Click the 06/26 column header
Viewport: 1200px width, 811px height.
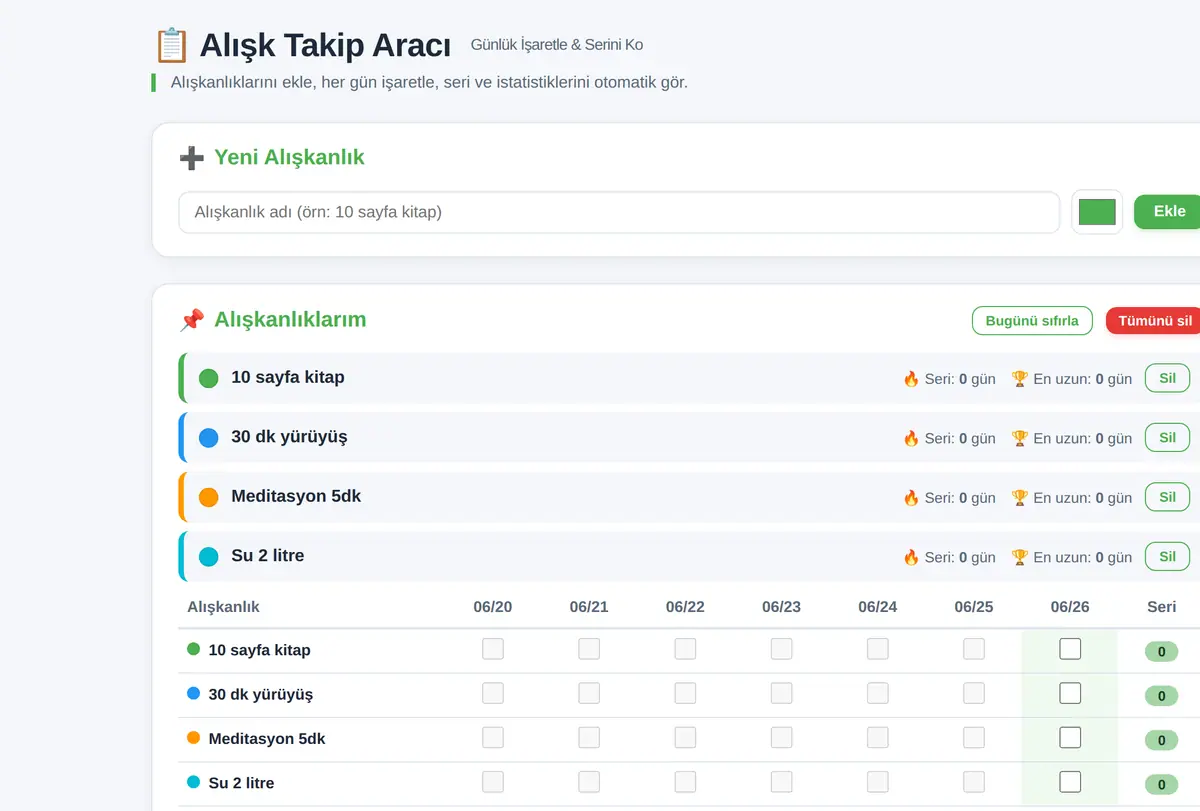pos(1070,607)
